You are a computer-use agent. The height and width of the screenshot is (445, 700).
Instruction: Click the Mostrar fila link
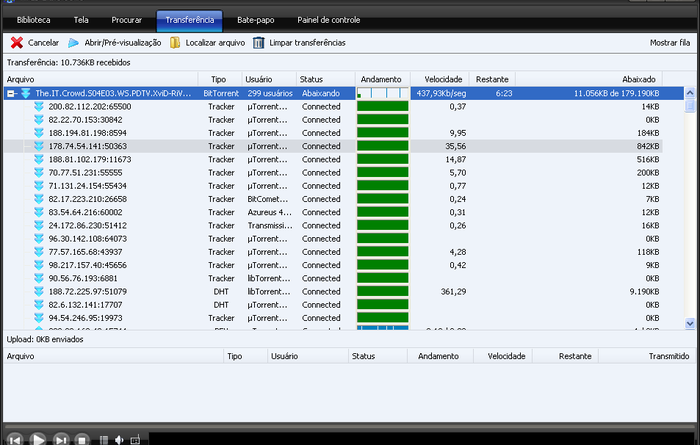[x=670, y=43]
